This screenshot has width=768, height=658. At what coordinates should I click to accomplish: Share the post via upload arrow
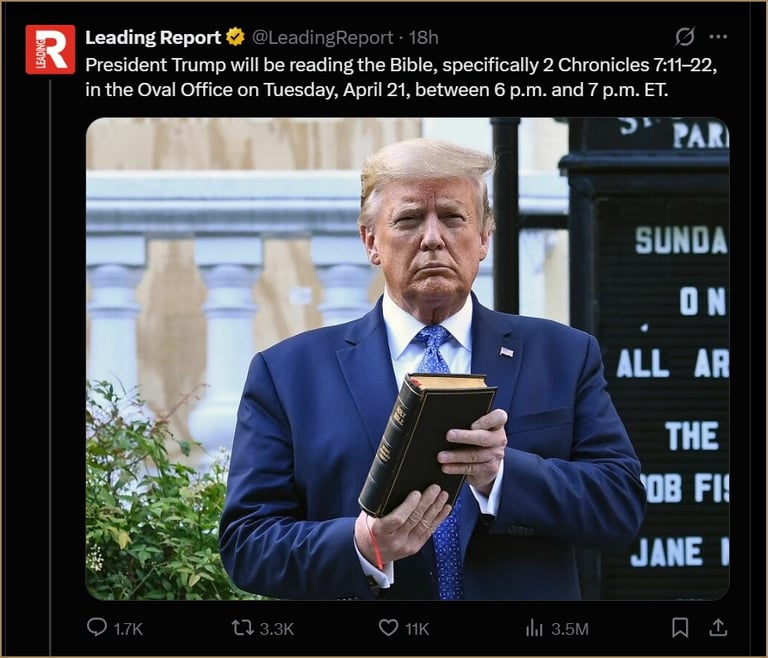point(718,627)
